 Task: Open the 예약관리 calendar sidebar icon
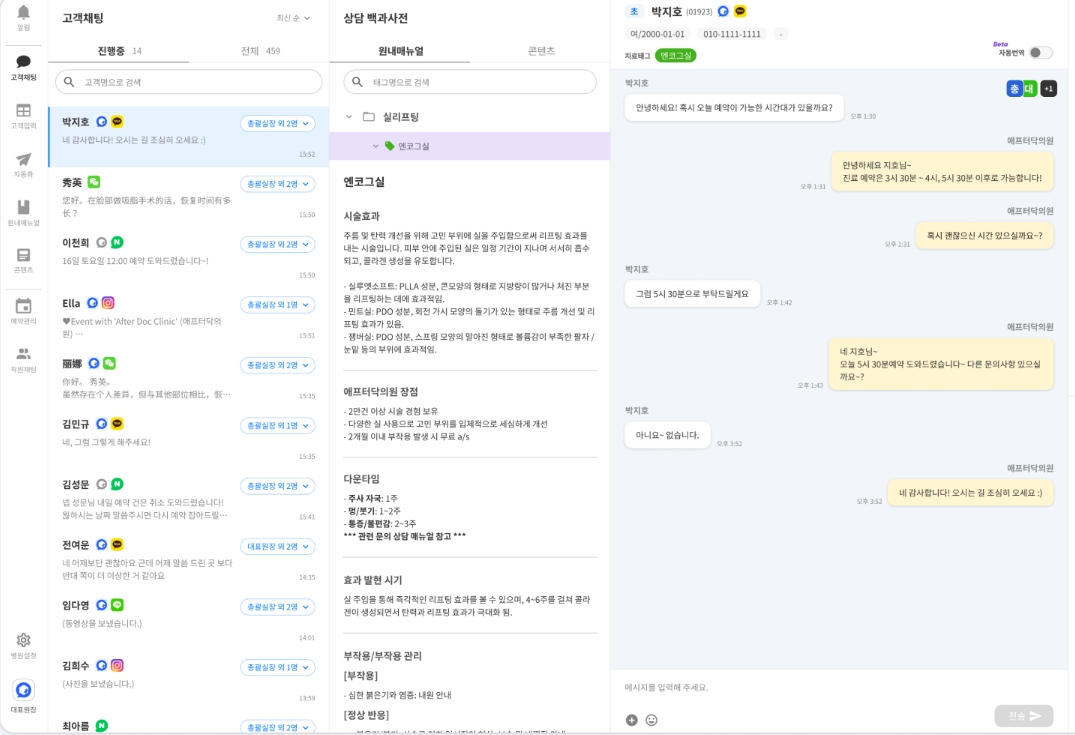click(x=23, y=306)
